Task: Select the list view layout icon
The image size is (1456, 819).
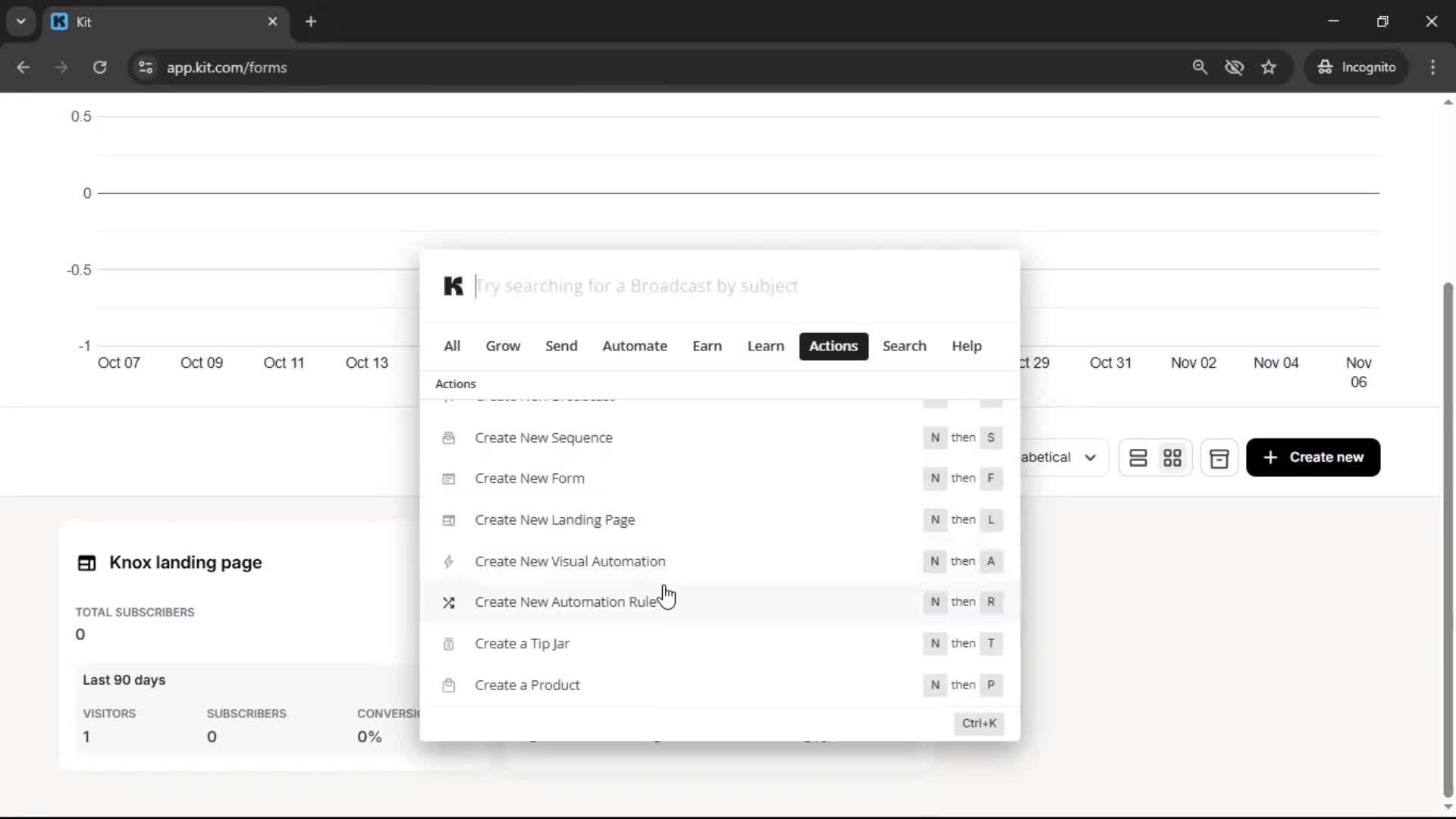Action: point(1138,457)
